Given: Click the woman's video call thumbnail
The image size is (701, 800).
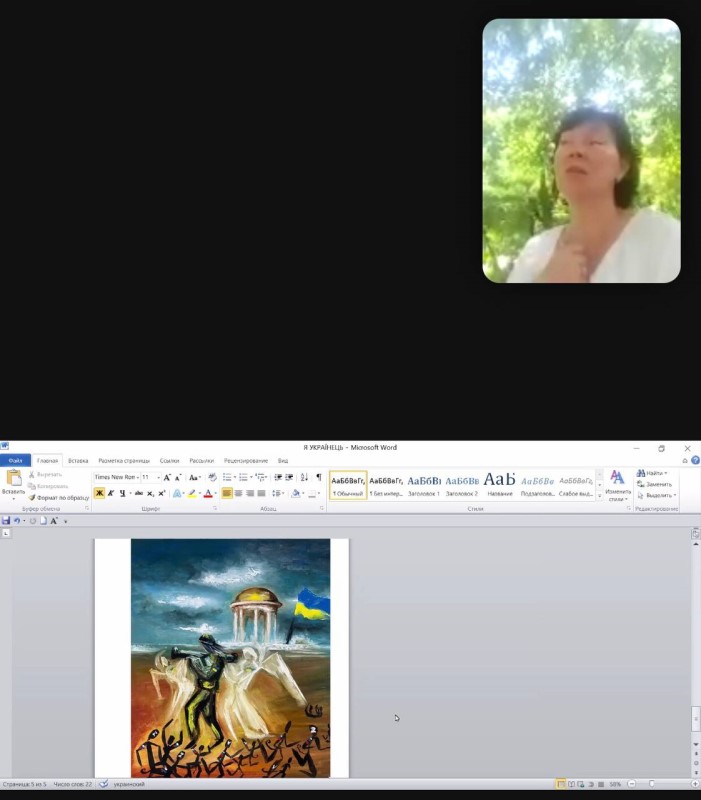Looking at the screenshot, I should point(582,151).
